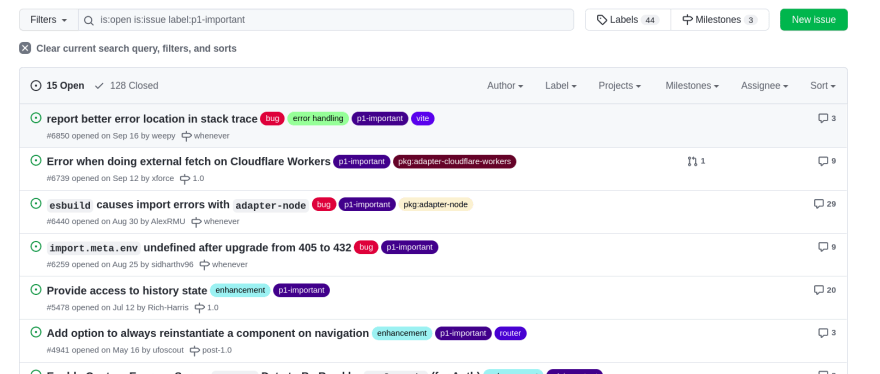Open linked pull request icon showing 1
This screenshot has height=374, width=880.
pos(696,161)
